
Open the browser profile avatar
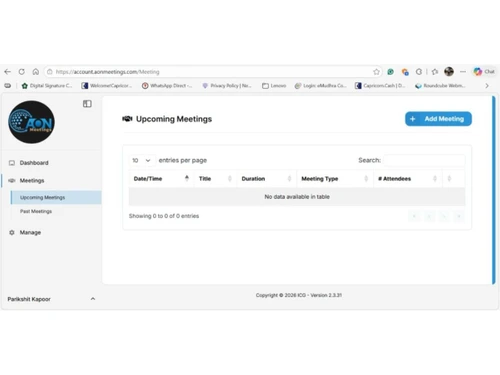point(449,71)
